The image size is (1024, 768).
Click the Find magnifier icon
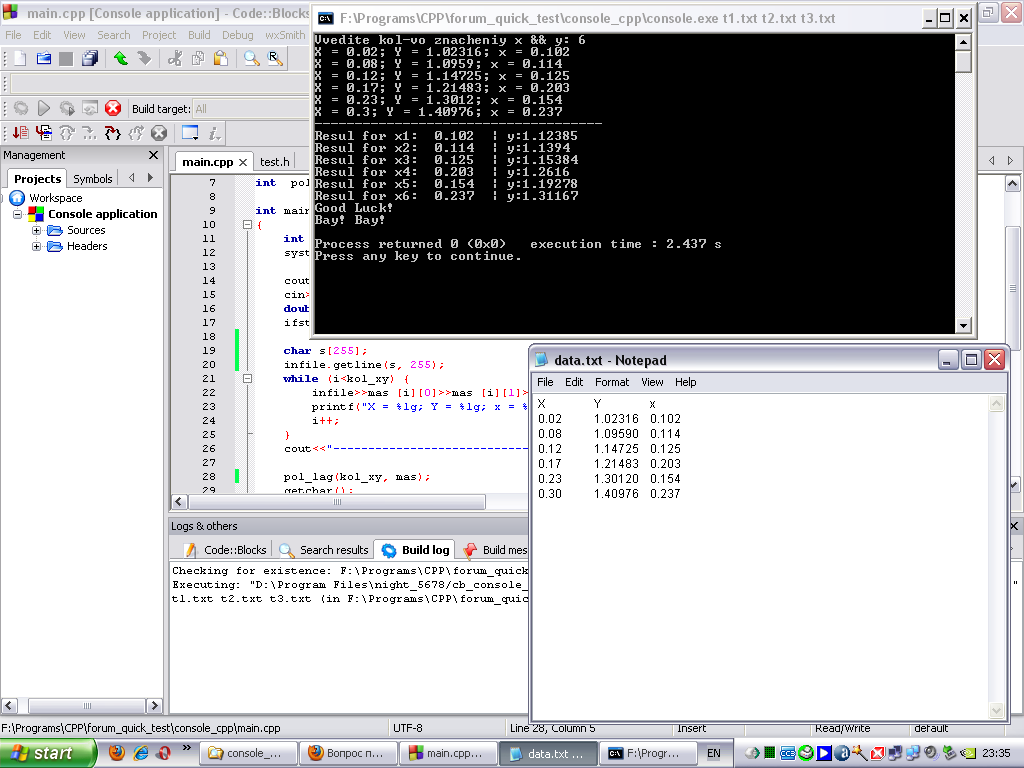click(x=251, y=59)
